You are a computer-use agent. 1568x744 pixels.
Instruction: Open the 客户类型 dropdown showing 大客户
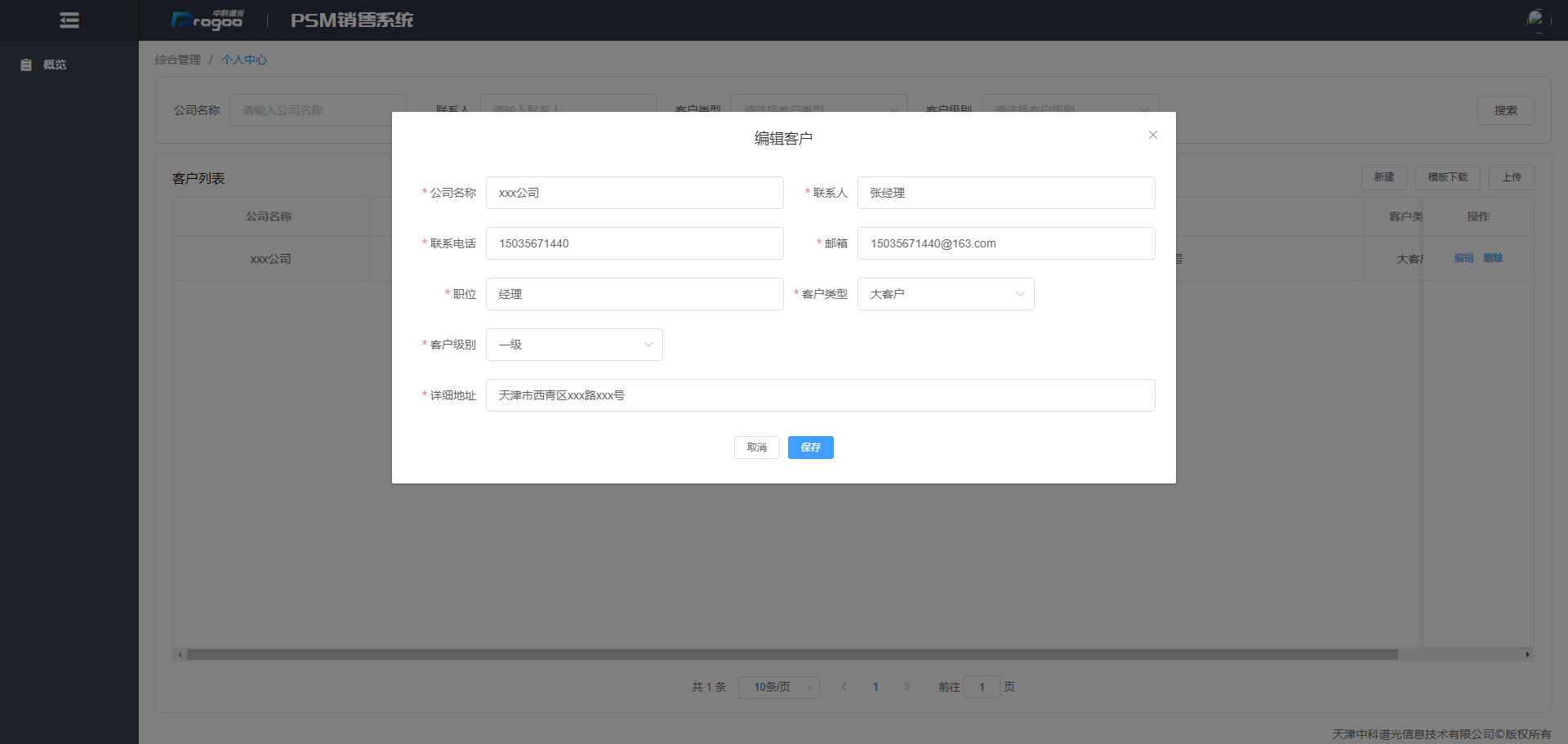945,294
